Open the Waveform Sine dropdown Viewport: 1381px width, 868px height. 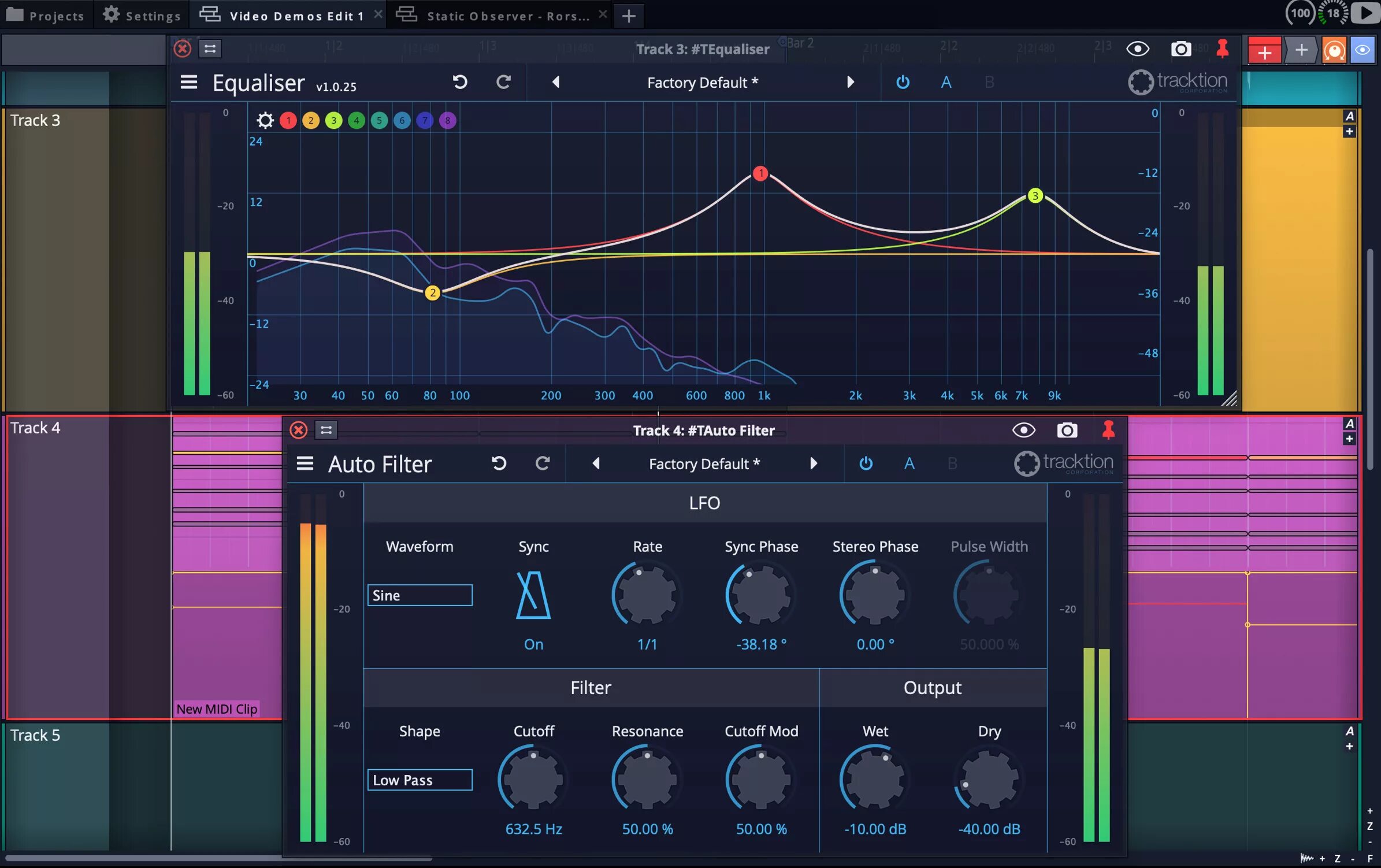(x=420, y=595)
